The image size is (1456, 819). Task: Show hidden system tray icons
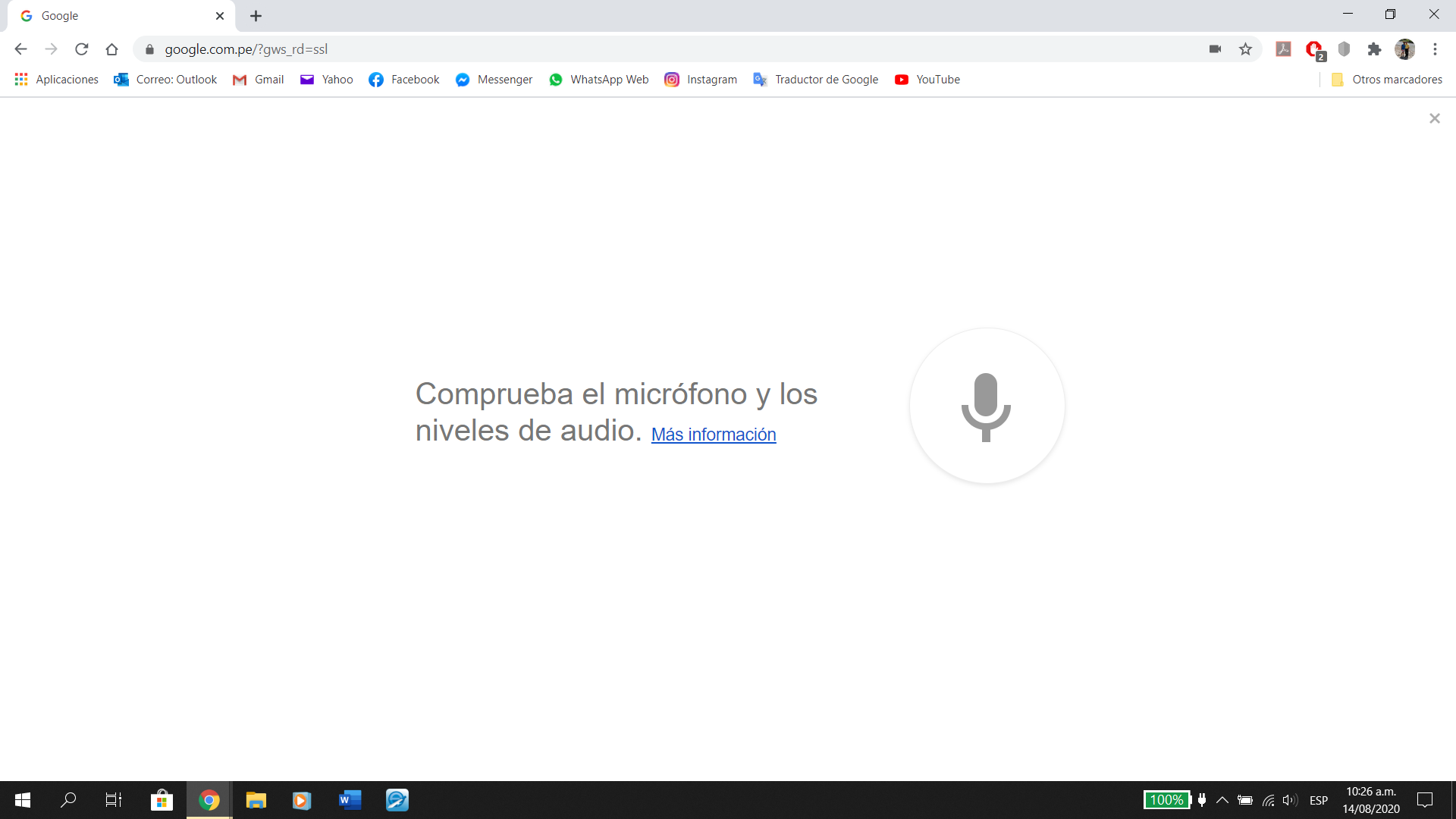coord(1222,800)
